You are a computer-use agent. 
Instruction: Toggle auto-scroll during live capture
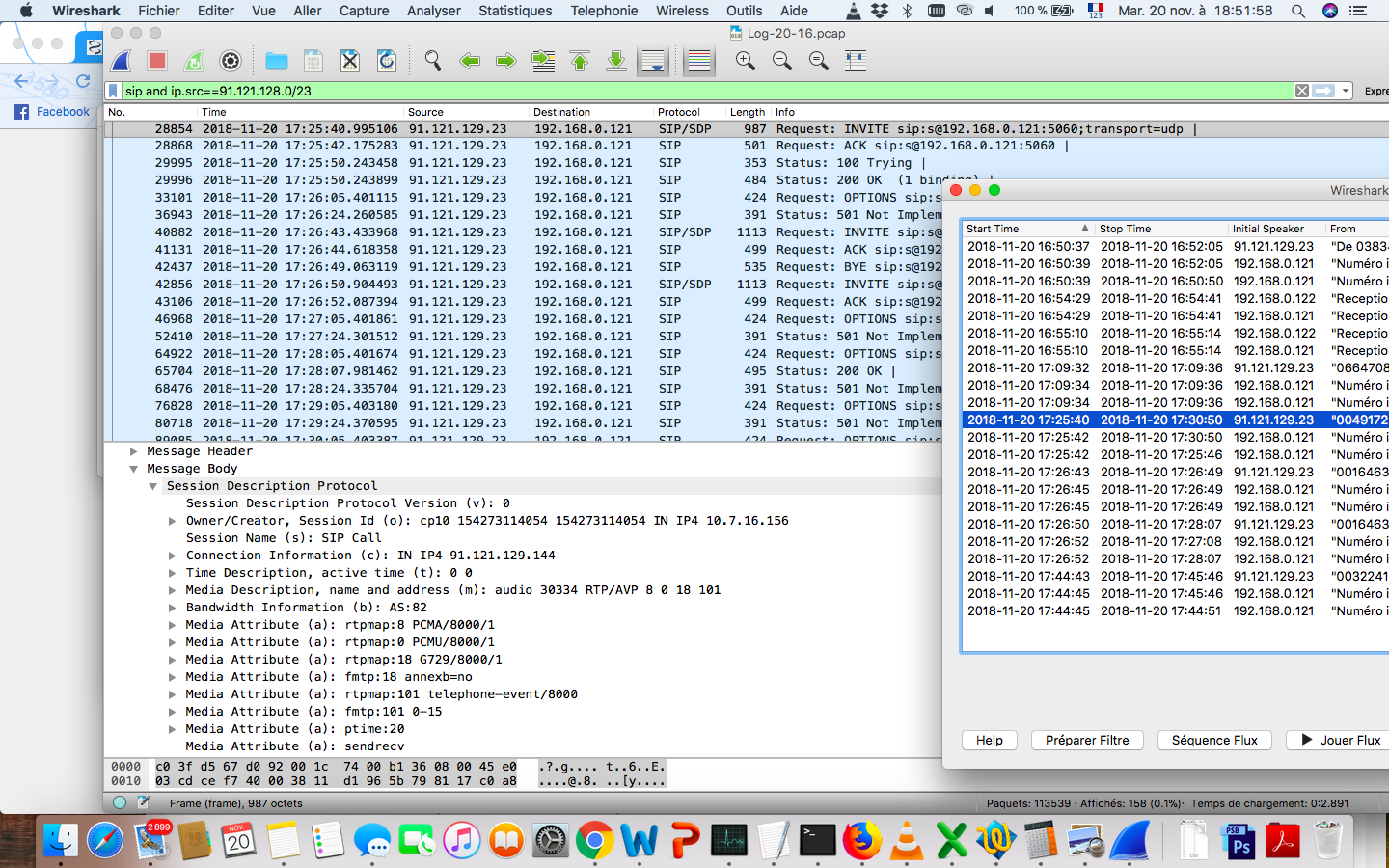click(653, 61)
